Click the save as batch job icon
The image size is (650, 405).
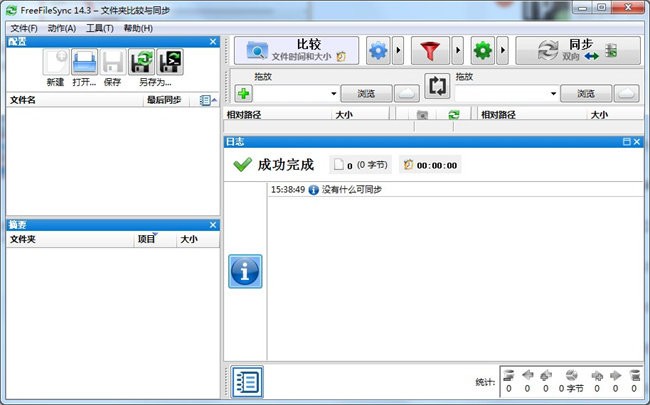coord(170,62)
